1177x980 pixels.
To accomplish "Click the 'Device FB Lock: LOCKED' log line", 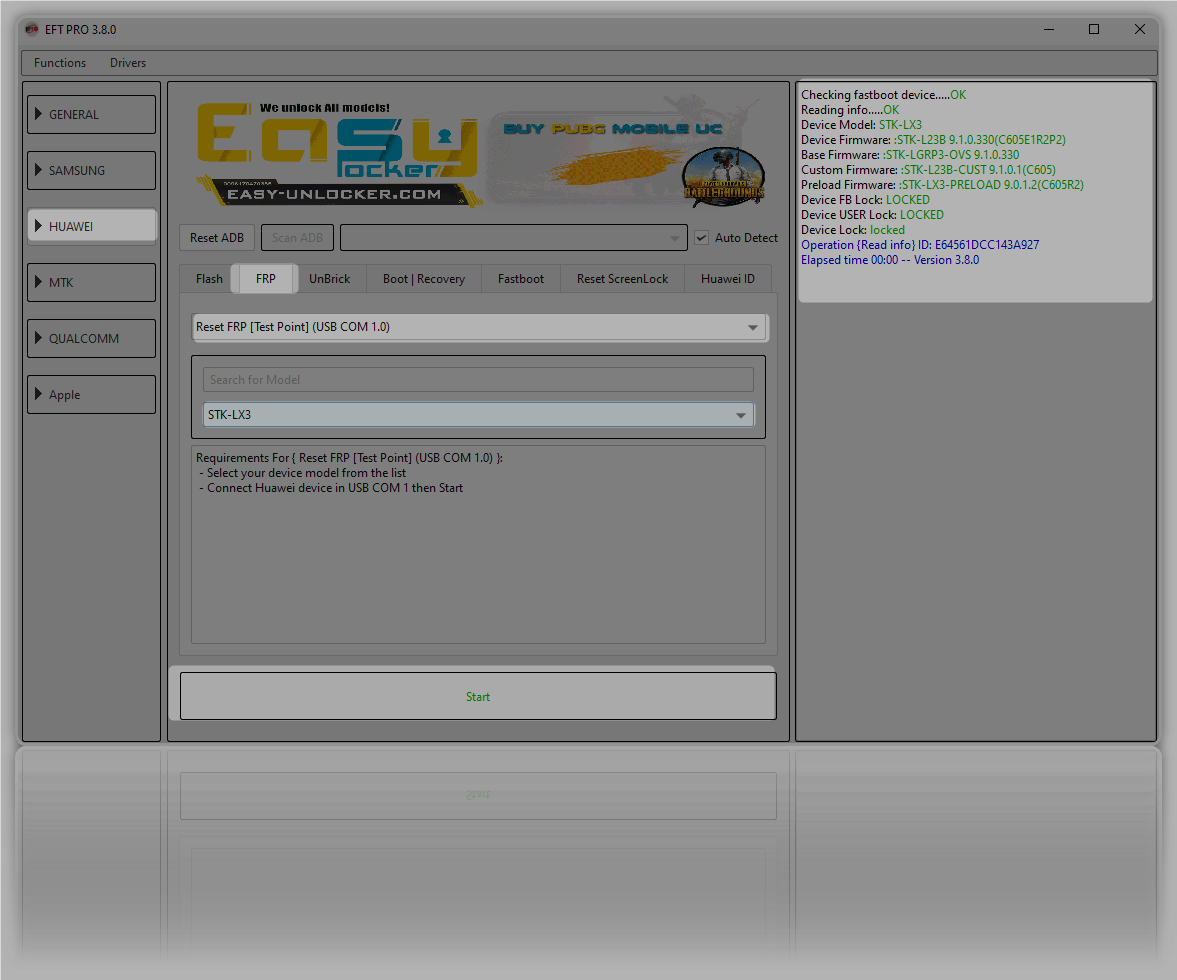I will [865, 200].
